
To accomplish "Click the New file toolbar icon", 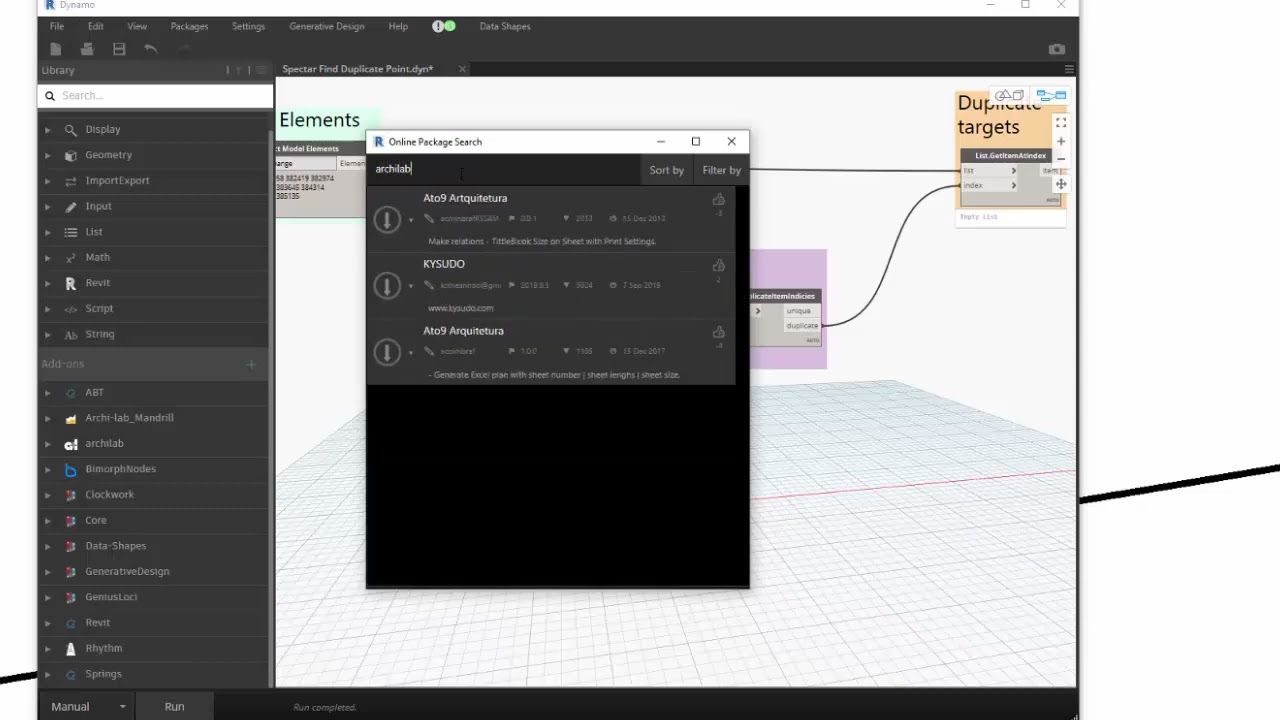I will point(56,49).
